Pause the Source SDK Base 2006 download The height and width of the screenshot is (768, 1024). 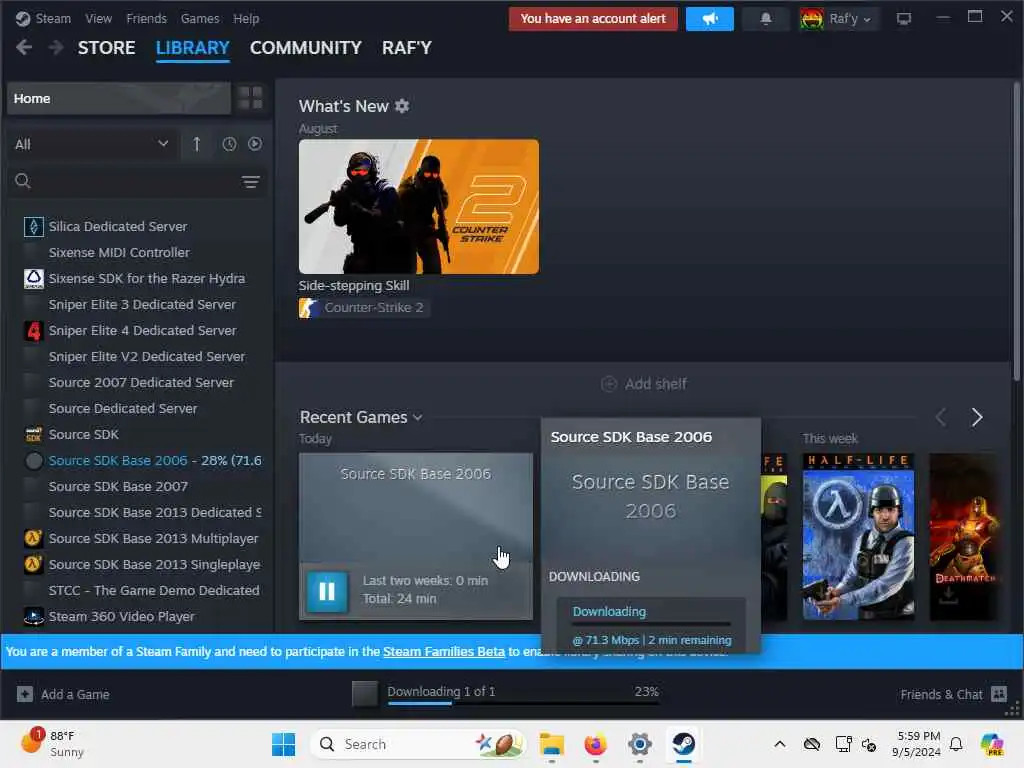point(327,591)
